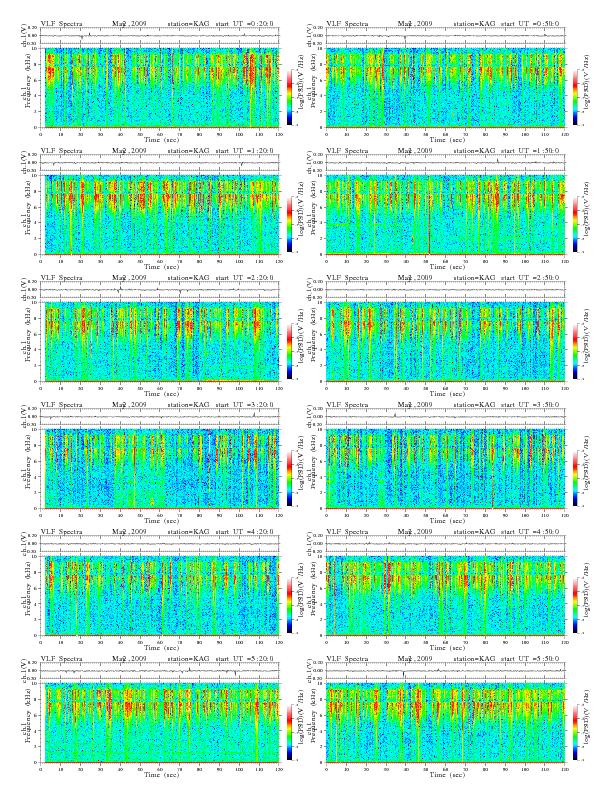This screenshot has height=792, width=612.
Task: Click the title text 'start UT =4:50:0'
Action: 530,532
